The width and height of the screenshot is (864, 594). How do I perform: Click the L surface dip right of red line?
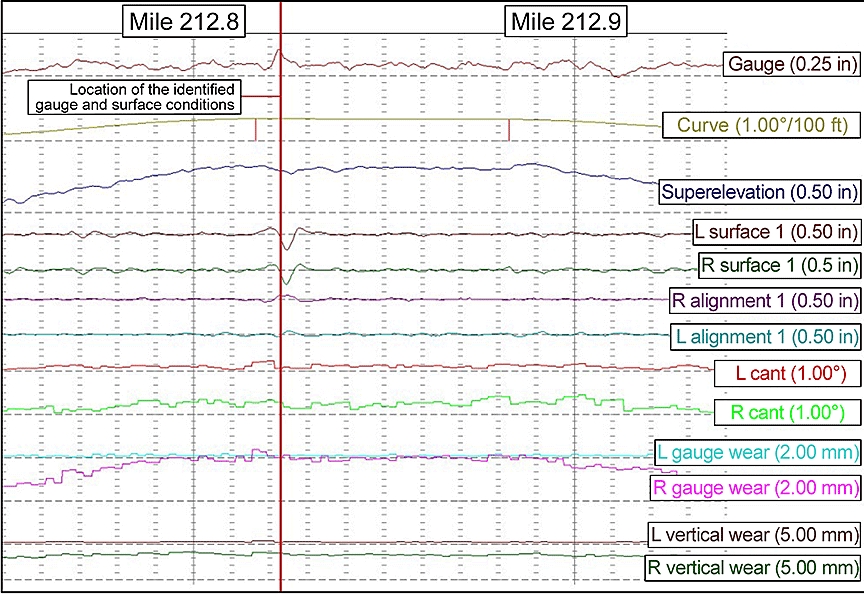[289, 247]
